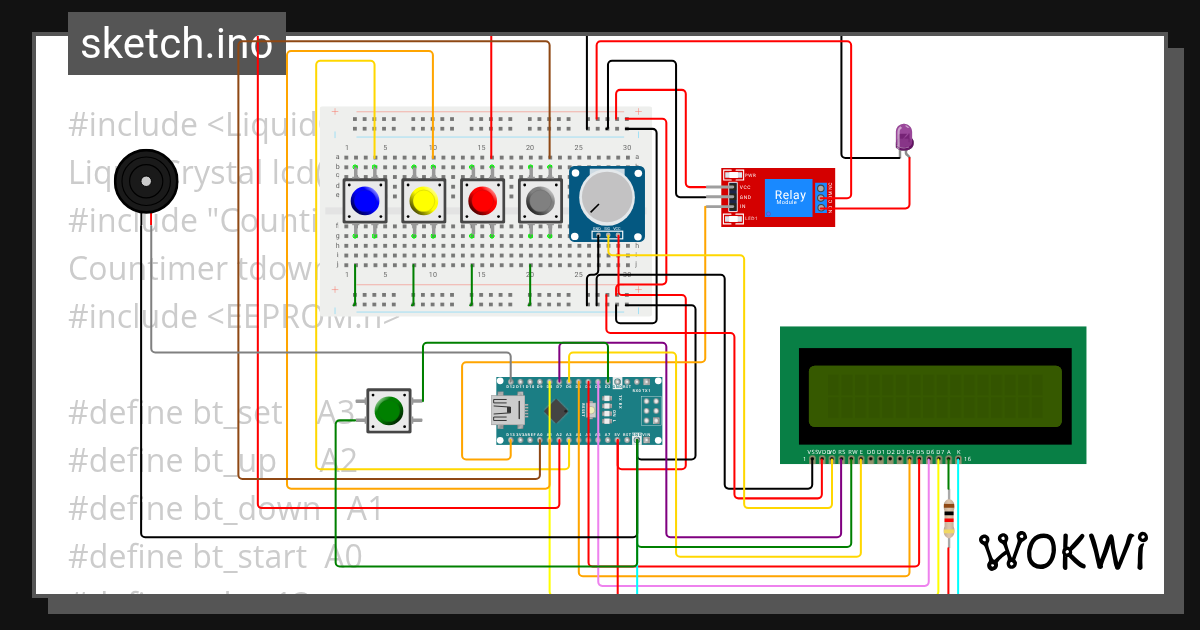
Task: Click the mini-USB connector on the Nano
Action: click(x=510, y=410)
